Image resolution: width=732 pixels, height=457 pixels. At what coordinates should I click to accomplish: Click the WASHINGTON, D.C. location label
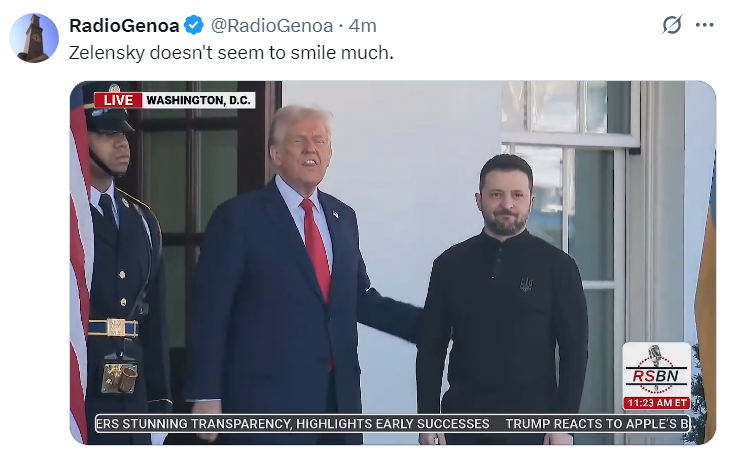(198, 100)
